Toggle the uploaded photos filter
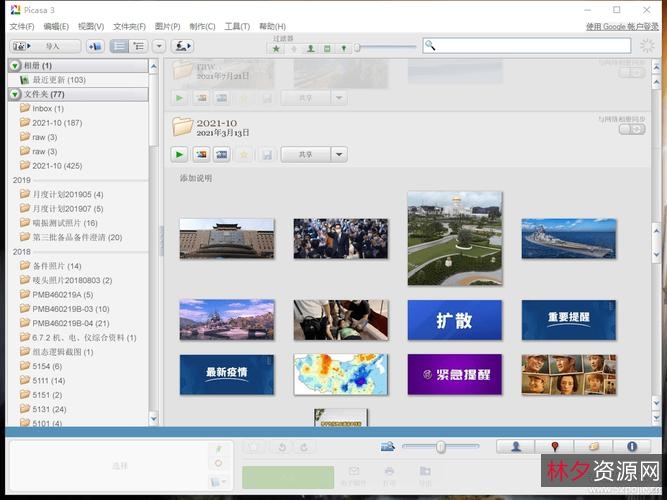Screen dimensions: 667x500 (294, 49)
